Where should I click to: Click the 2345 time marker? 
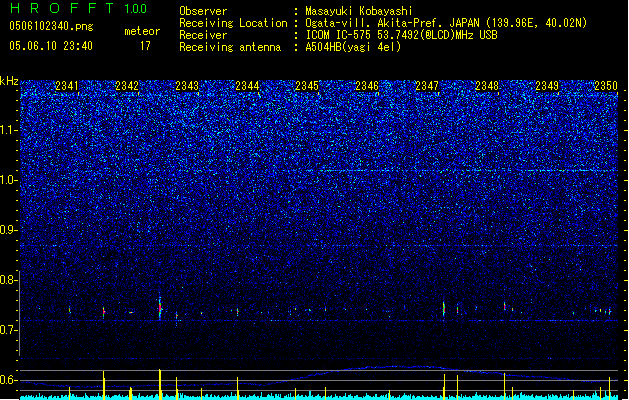(x=307, y=86)
